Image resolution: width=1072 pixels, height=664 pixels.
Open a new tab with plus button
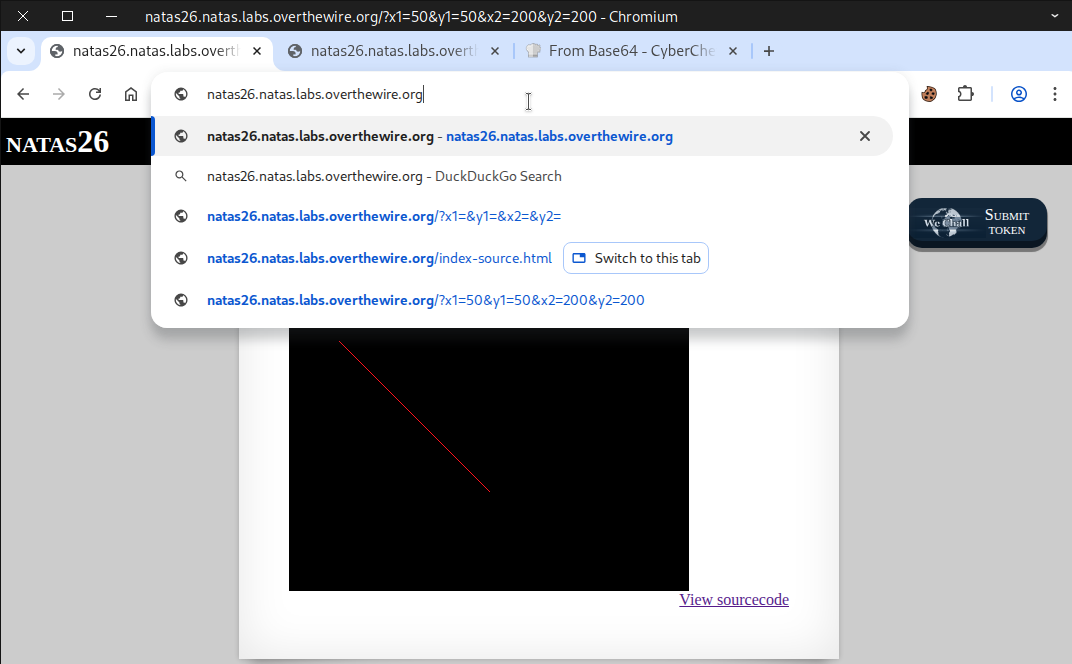point(769,51)
